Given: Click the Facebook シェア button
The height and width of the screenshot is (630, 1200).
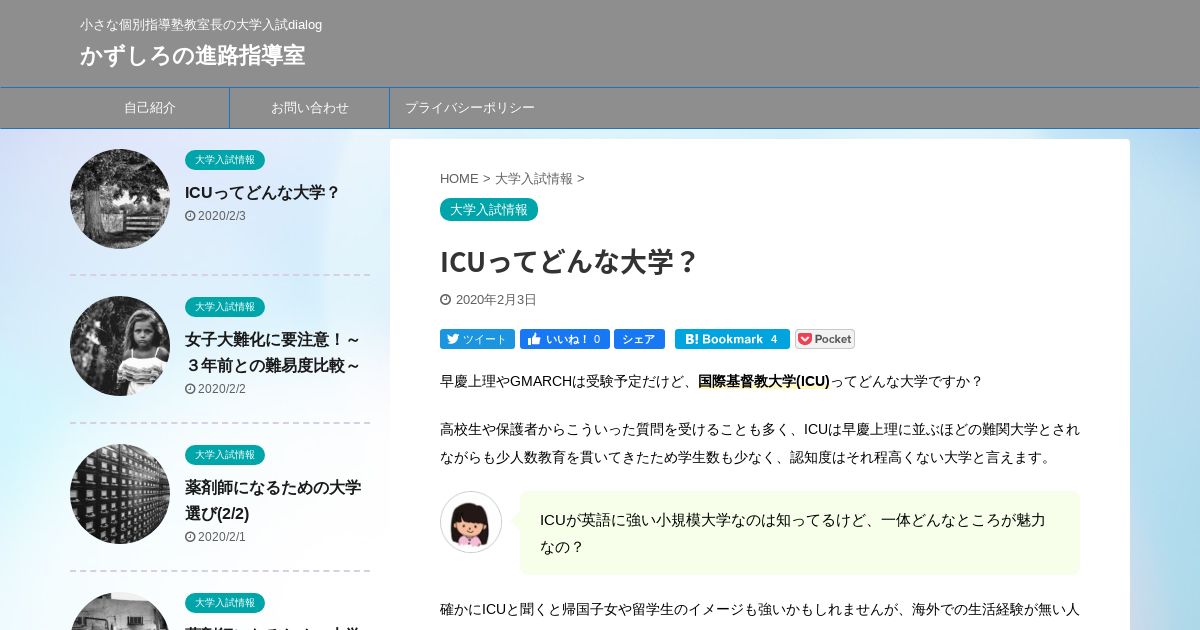Looking at the screenshot, I should click(639, 339).
